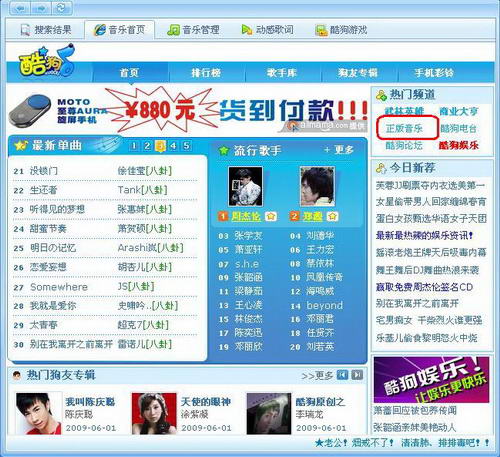This screenshot has height=457, width=500.
Task: Click the browser back arrow icon
Action: click(x=20, y=8)
